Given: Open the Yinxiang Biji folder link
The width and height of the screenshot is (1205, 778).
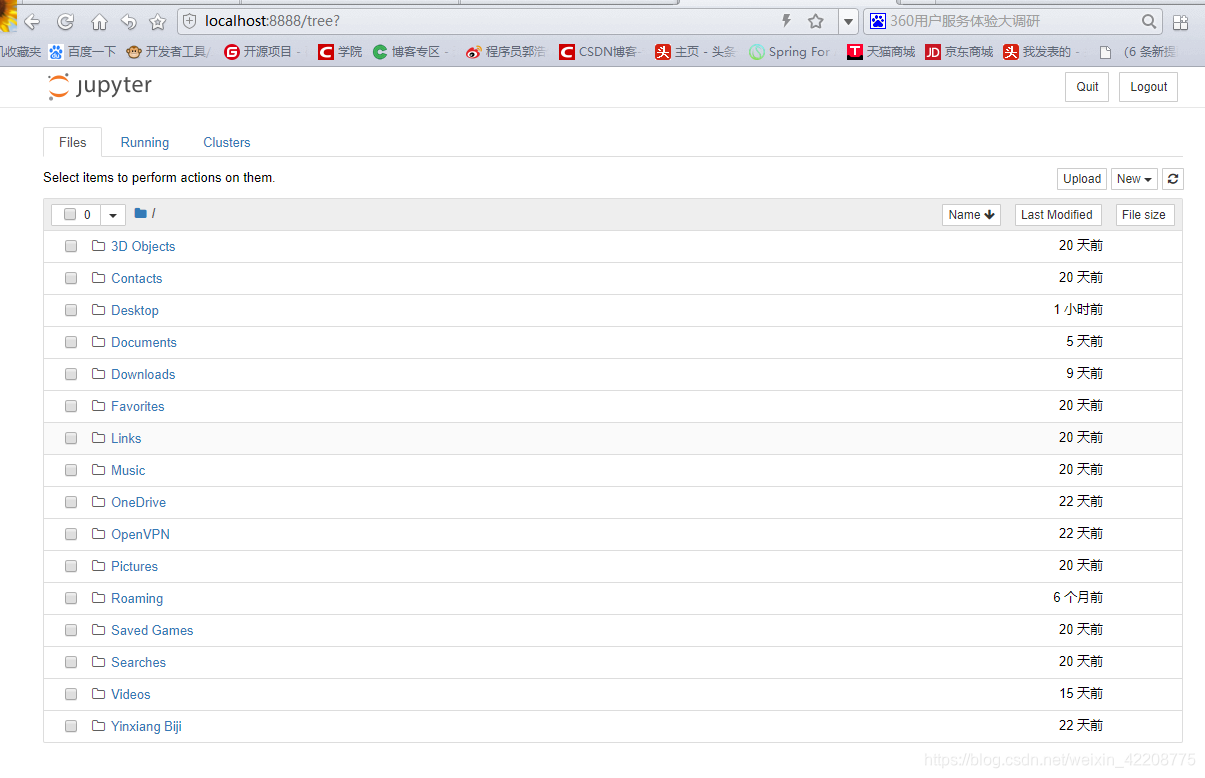Looking at the screenshot, I should 146,726.
